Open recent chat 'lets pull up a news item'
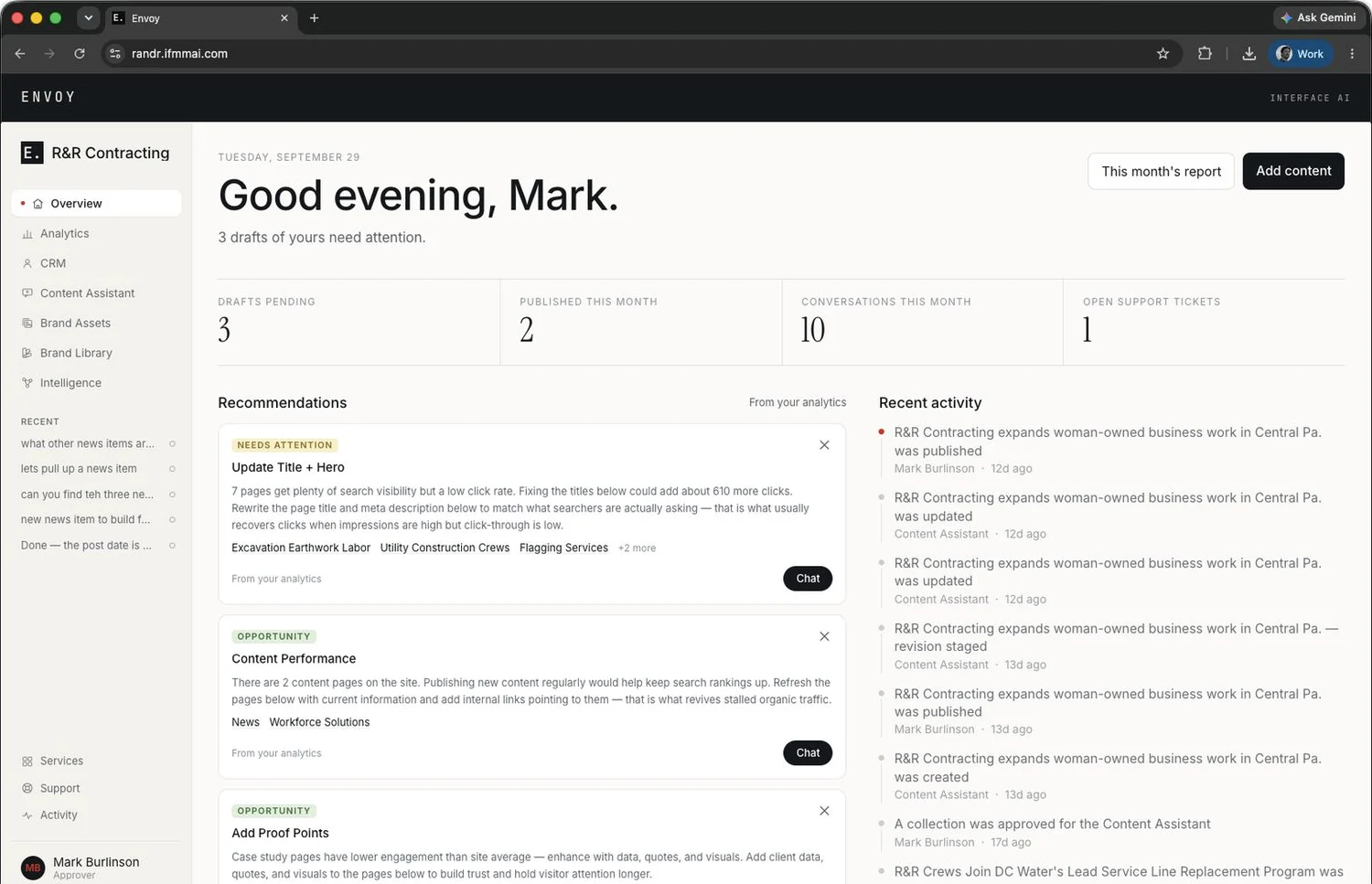Screen dimensions: 1372x884 click(79, 469)
